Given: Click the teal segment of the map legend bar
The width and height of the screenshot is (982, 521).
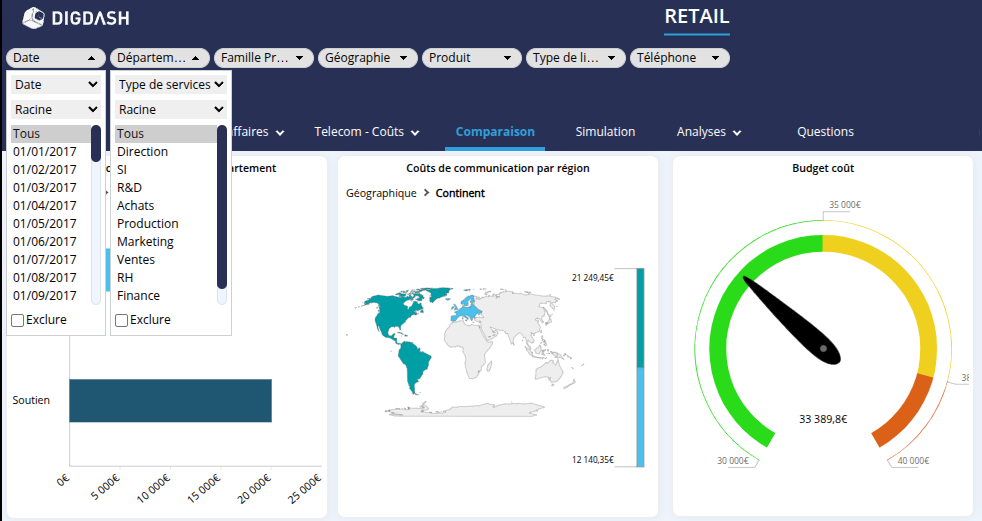Looking at the screenshot, I should coord(640,317).
